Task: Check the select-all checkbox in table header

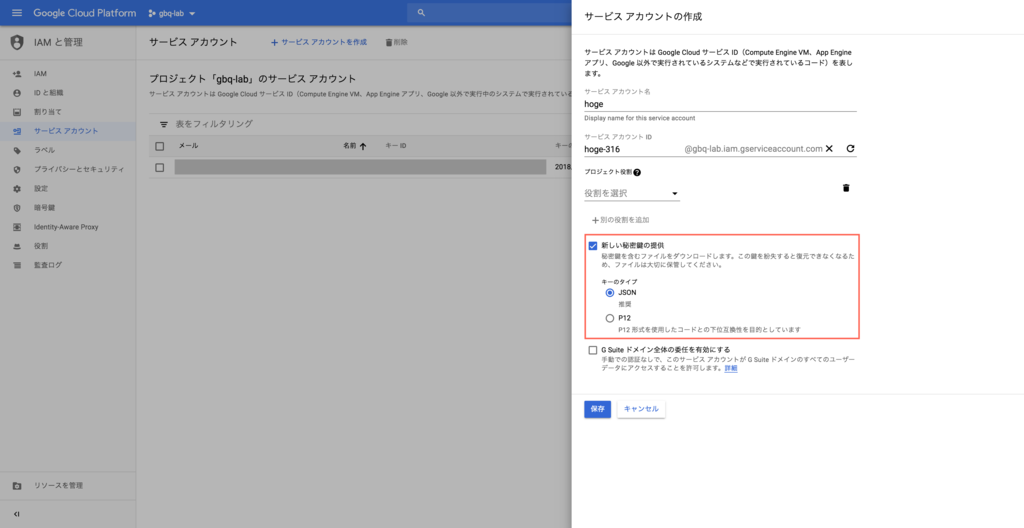Action: pos(159,146)
